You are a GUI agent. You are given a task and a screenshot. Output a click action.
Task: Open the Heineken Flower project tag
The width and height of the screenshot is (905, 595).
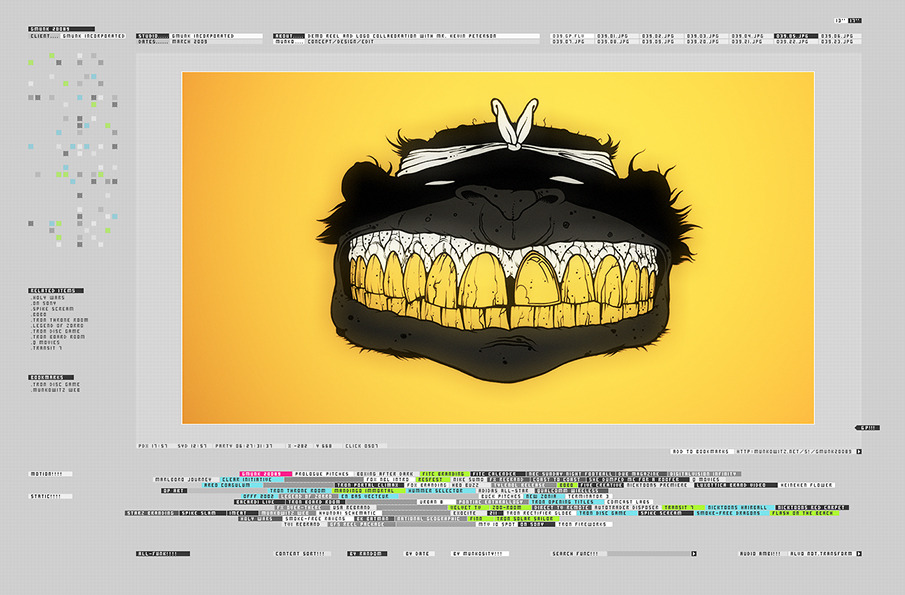click(x=806, y=485)
